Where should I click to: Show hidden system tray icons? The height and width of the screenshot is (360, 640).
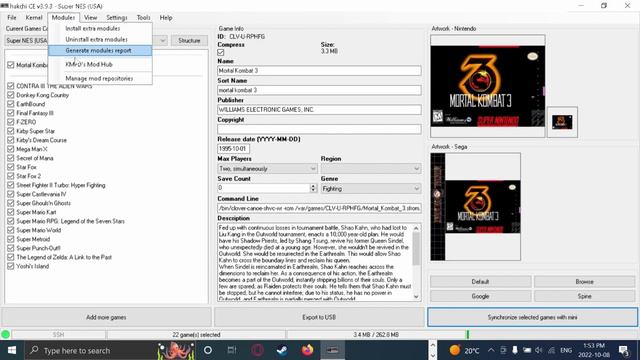[491, 350]
